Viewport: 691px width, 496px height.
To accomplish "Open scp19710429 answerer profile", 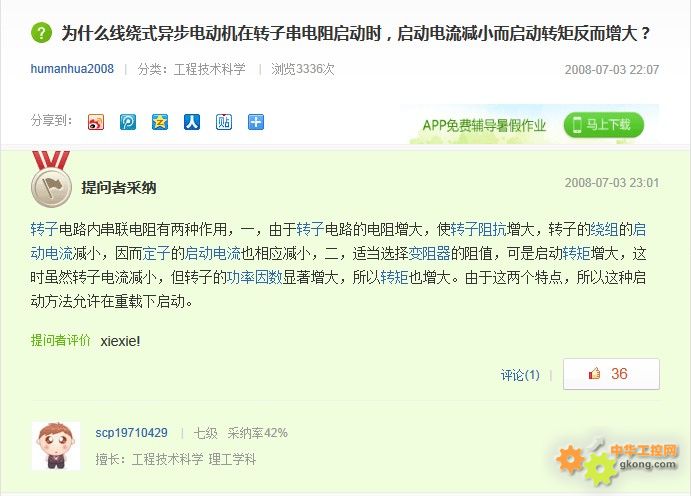I will click(x=131, y=433).
